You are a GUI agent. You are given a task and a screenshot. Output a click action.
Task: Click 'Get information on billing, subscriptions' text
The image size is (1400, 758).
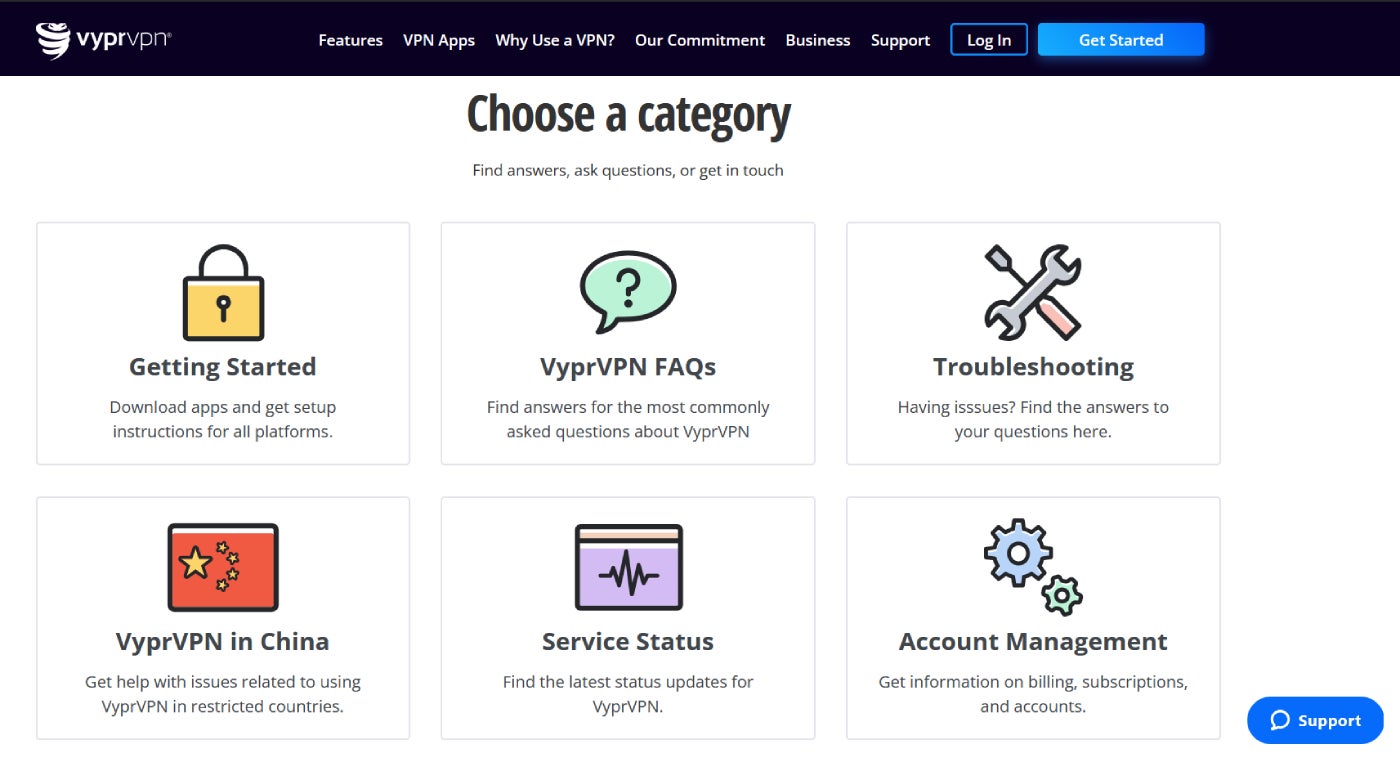pyautogui.click(x=1033, y=694)
